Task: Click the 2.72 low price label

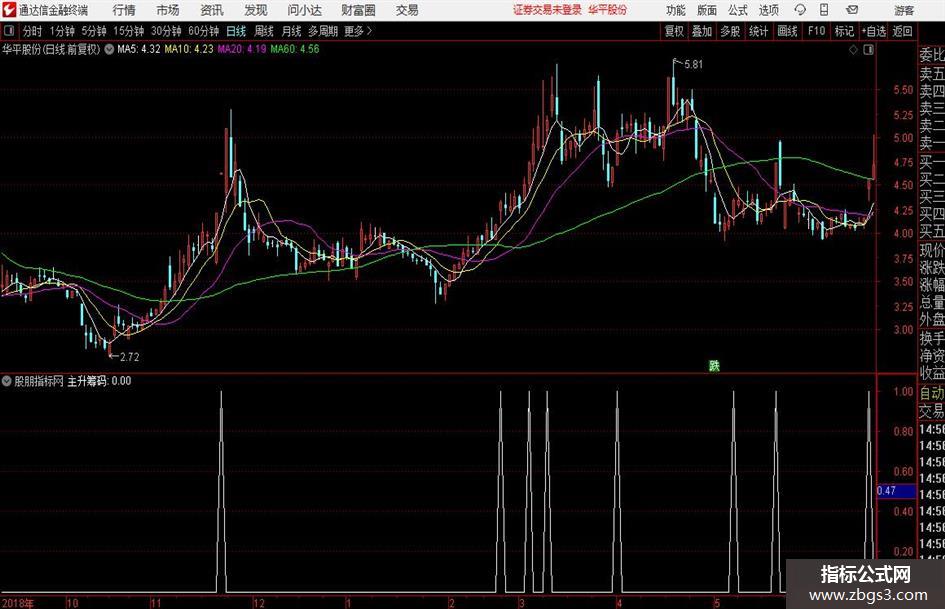Action: (130, 357)
